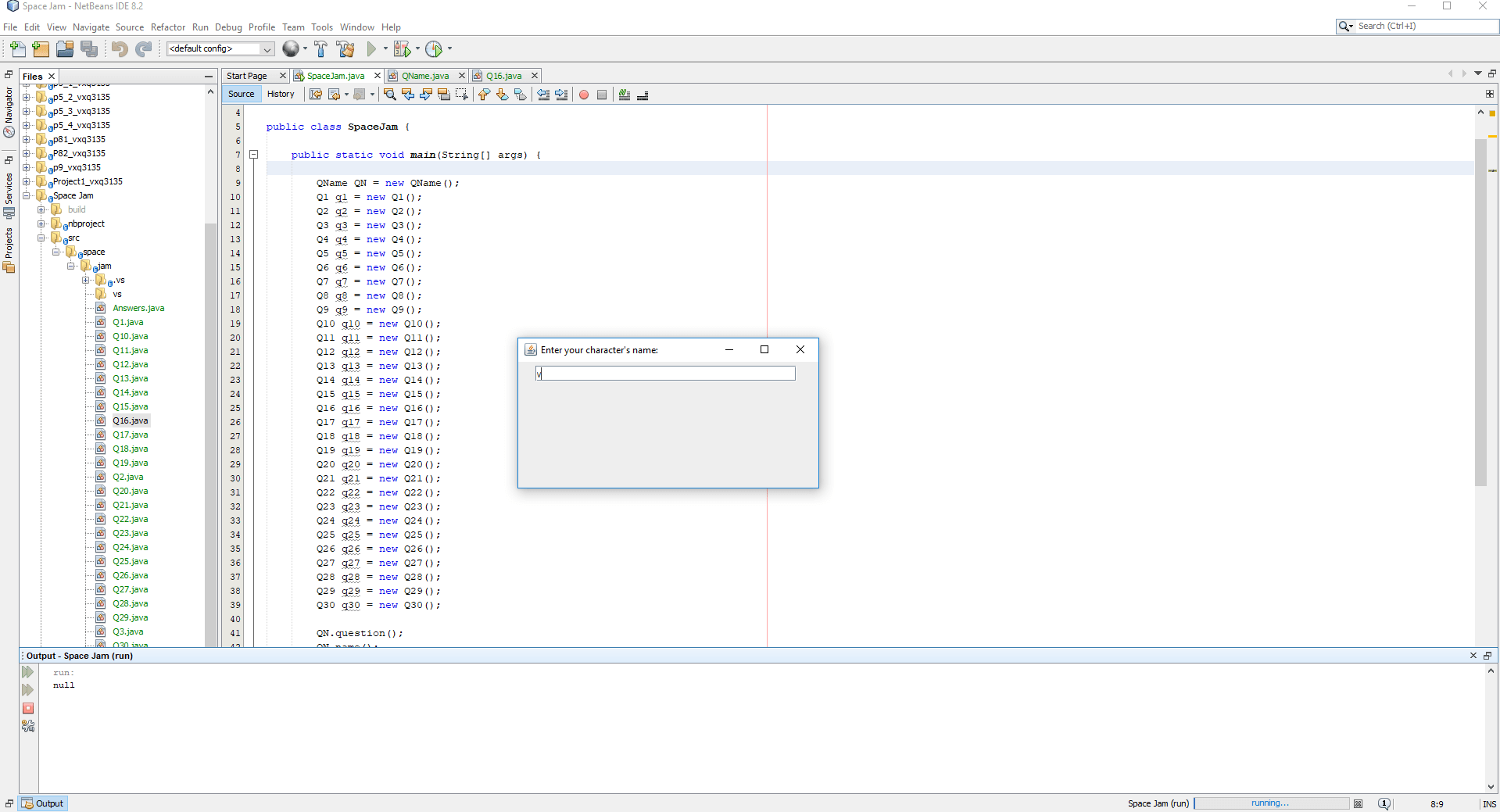Viewport: 1500px width, 812px height.
Task: Select Answers.java in the Files tree
Action: 138,308
